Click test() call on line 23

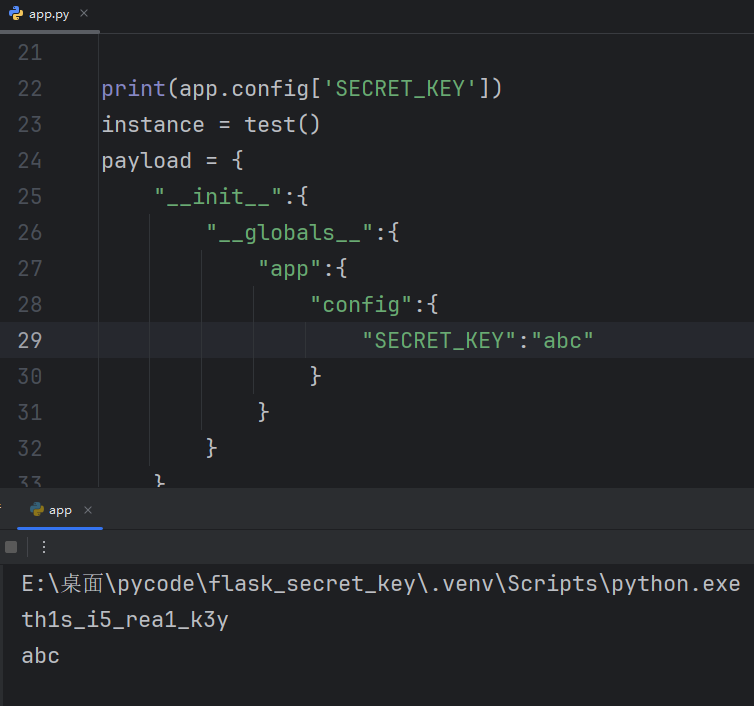pos(282,125)
